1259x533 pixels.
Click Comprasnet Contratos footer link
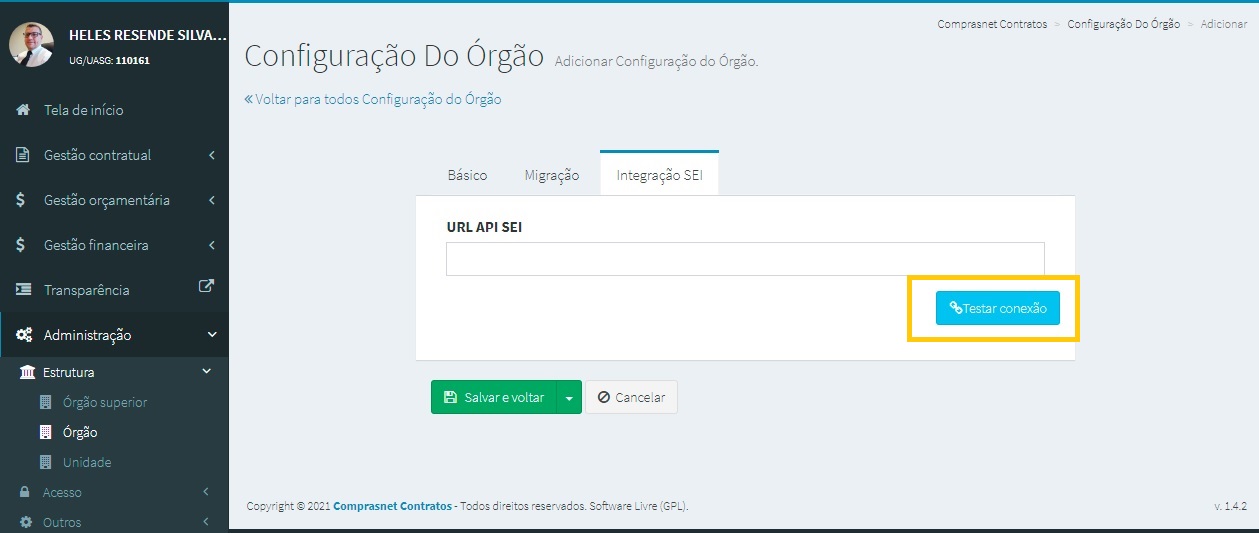pyautogui.click(x=392, y=506)
